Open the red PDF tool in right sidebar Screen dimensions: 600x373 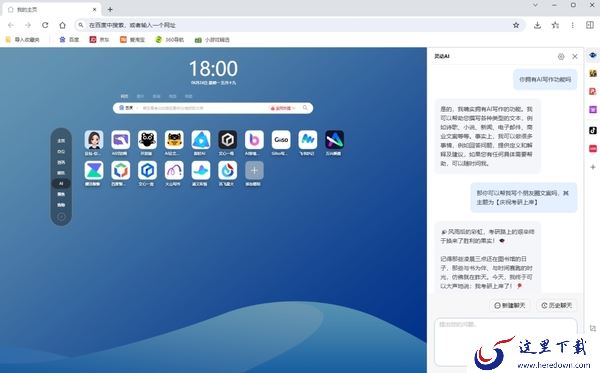click(593, 91)
